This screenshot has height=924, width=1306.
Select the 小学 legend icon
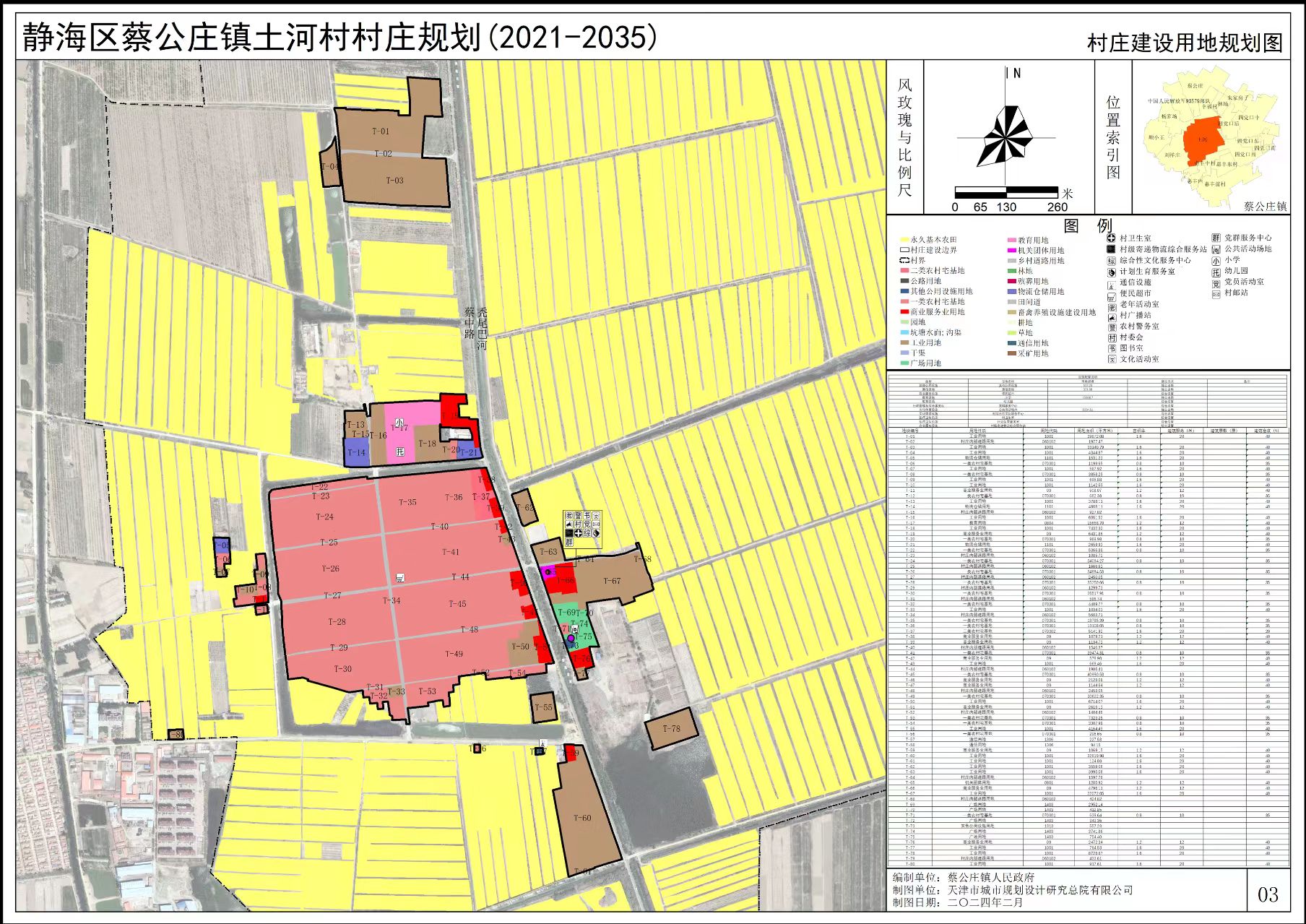(1216, 260)
